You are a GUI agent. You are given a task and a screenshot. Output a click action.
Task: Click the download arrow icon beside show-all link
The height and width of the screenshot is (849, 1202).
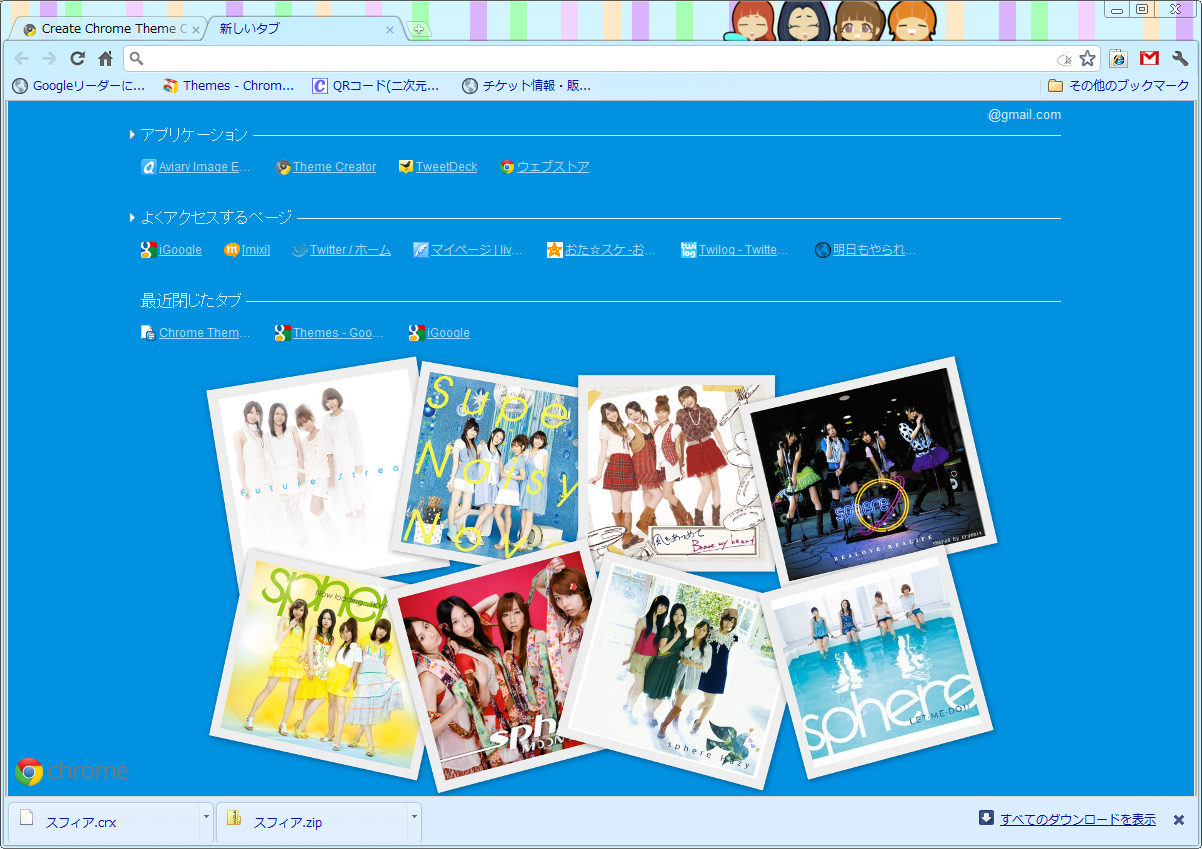tap(986, 818)
